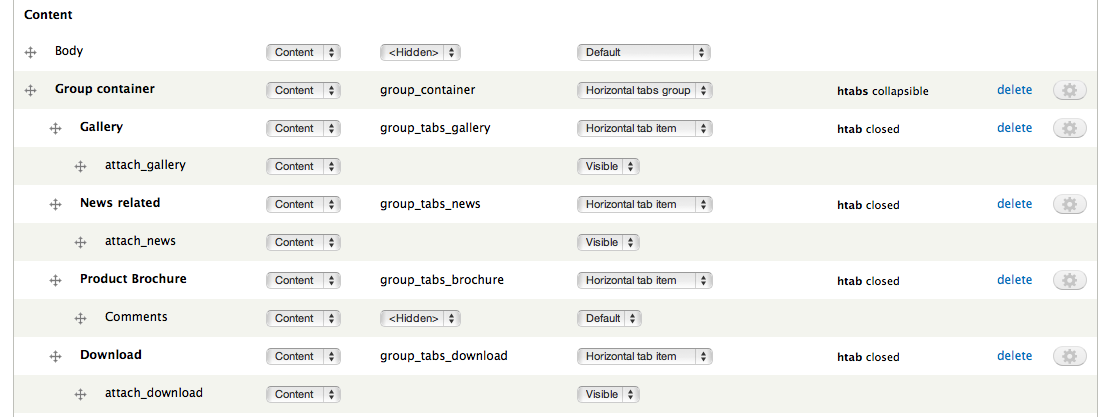Screen dimensions: 1108x417
Task: Open the gear settings for Download group
Action: (x=1069, y=356)
